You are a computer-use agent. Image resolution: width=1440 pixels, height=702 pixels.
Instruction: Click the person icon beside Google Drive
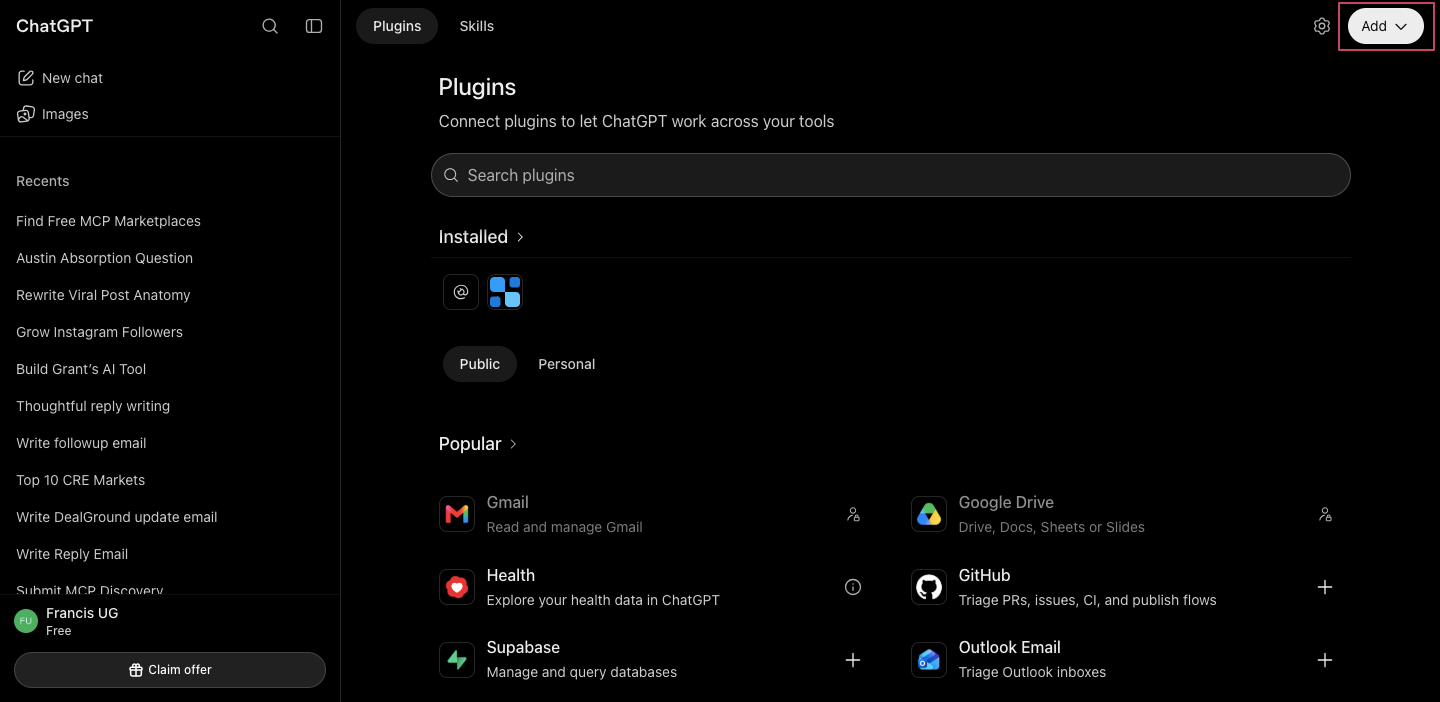point(1325,514)
